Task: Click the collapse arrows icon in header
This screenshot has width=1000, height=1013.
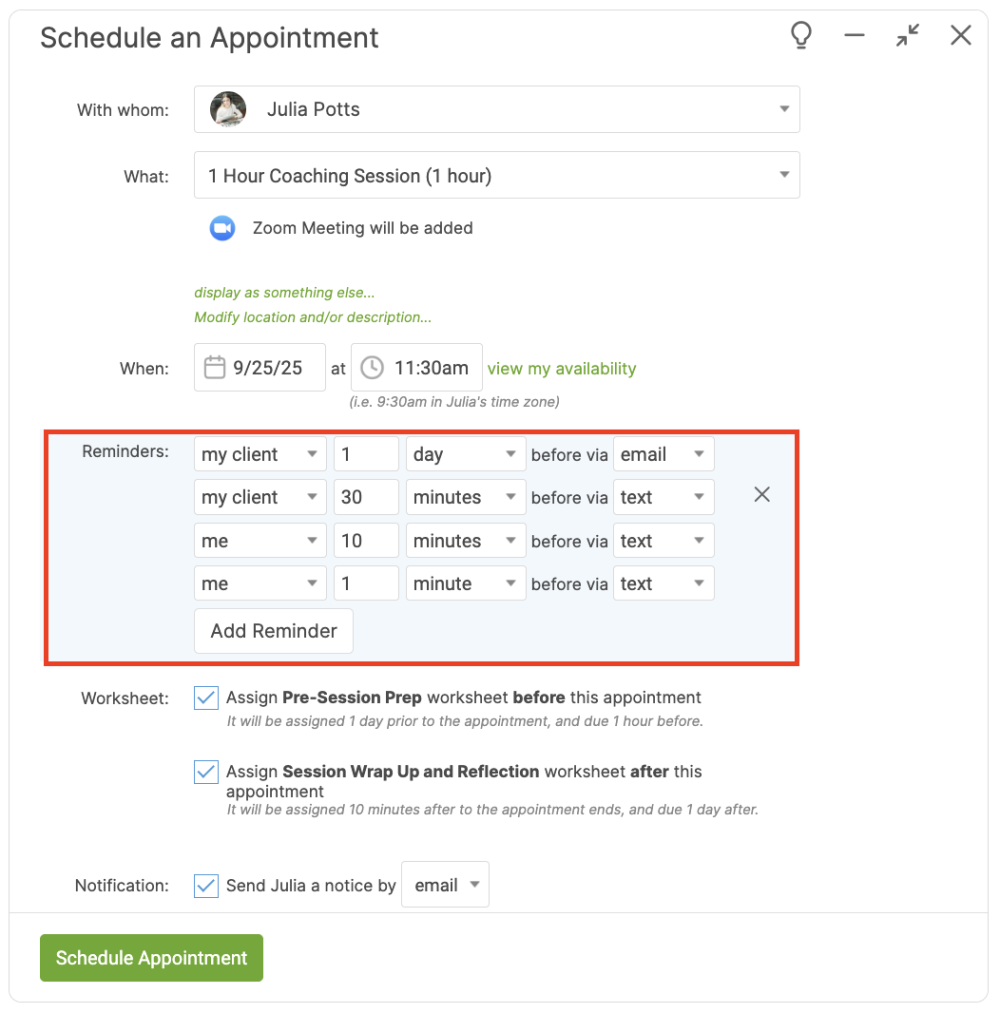Action: tap(907, 36)
